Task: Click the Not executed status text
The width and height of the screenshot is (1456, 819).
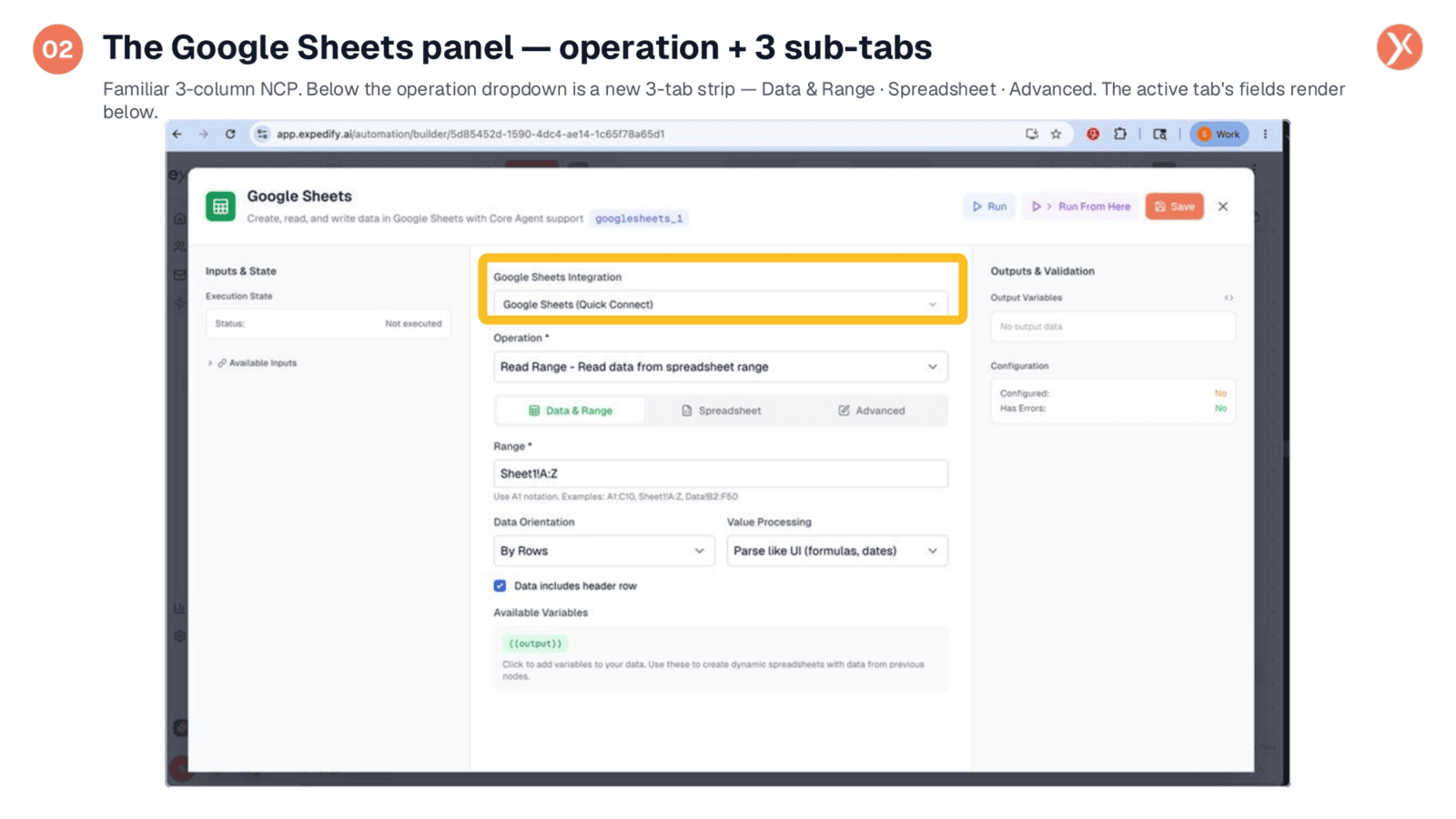Action: coord(413,324)
